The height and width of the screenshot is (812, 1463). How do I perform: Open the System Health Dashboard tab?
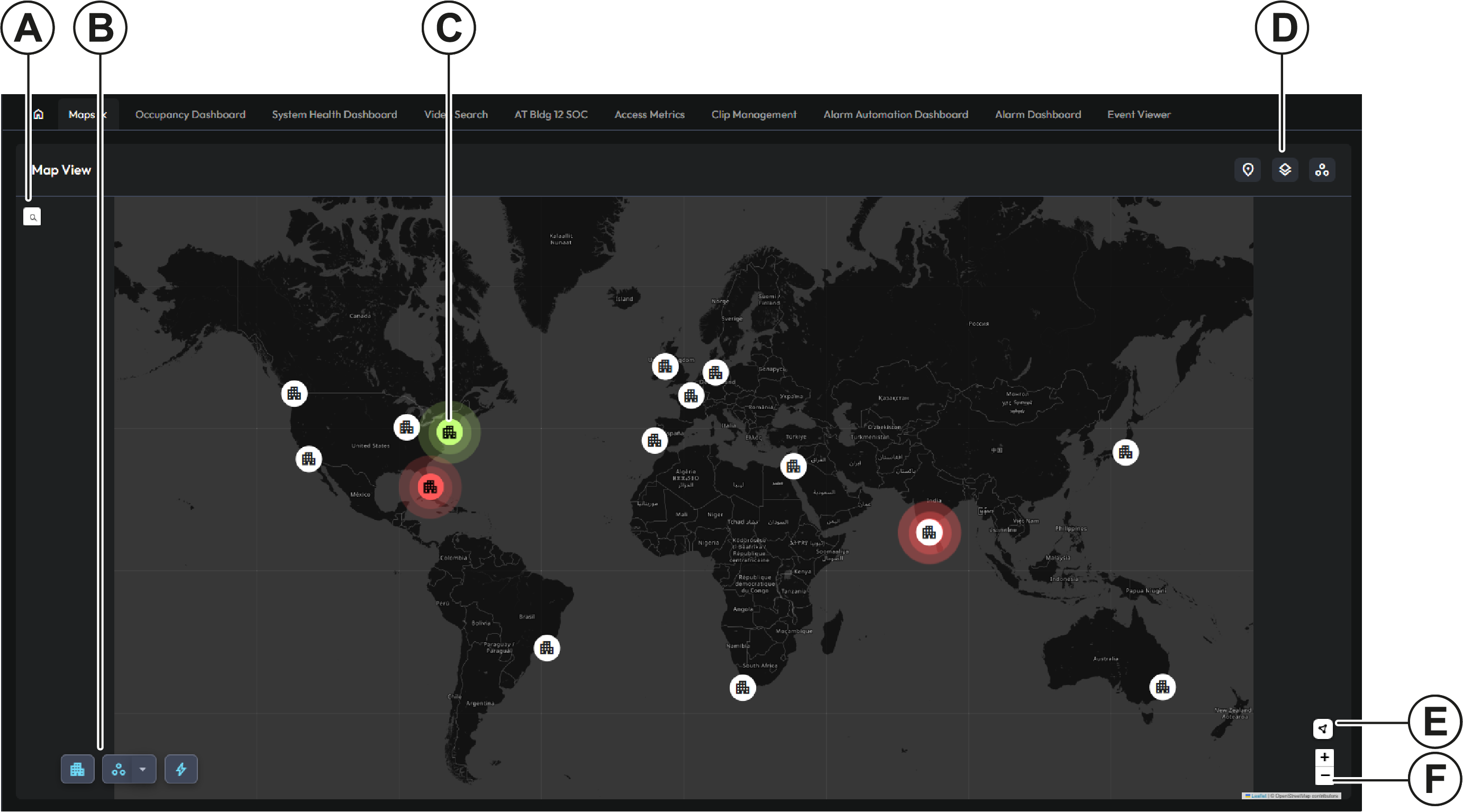(334, 114)
